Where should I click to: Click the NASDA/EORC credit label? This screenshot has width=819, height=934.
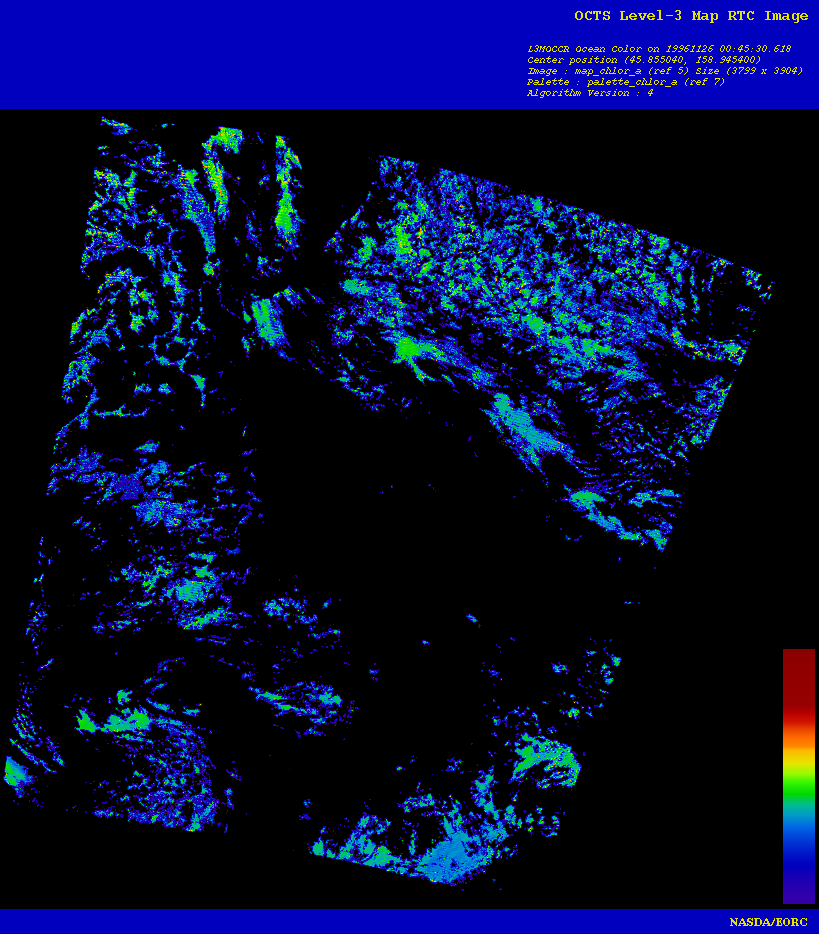pyautogui.click(x=768, y=921)
